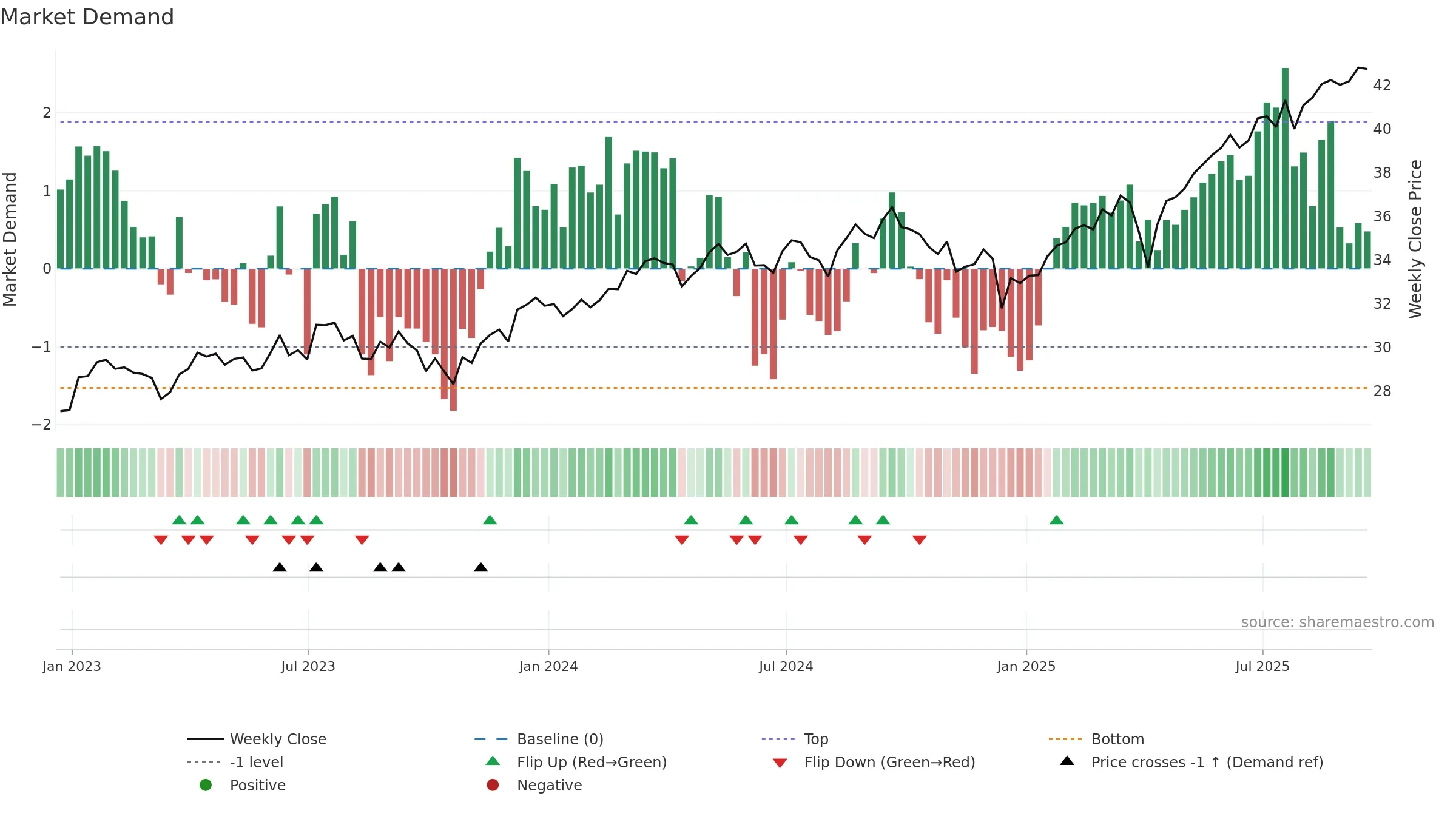Viewport: 1456px width, 819px height.
Task: Click the darkest green cell in the heat strip
Action: pyautogui.click(x=1285, y=473)
